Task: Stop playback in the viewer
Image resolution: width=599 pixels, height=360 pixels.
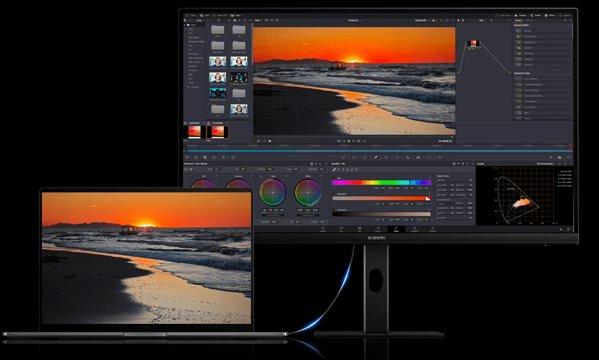Action: (349, 141)
